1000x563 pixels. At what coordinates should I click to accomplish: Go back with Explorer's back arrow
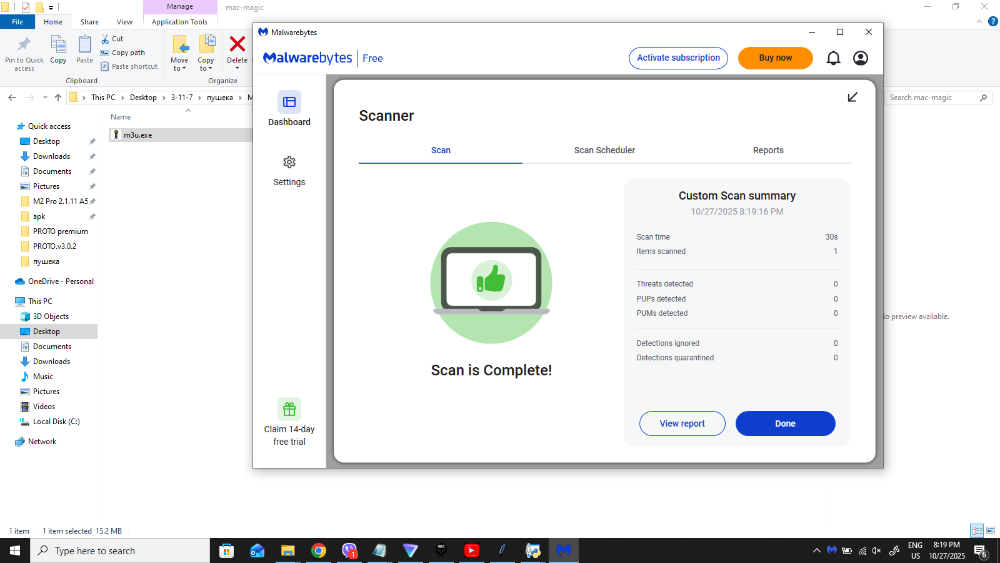click(x=12, y=98)
